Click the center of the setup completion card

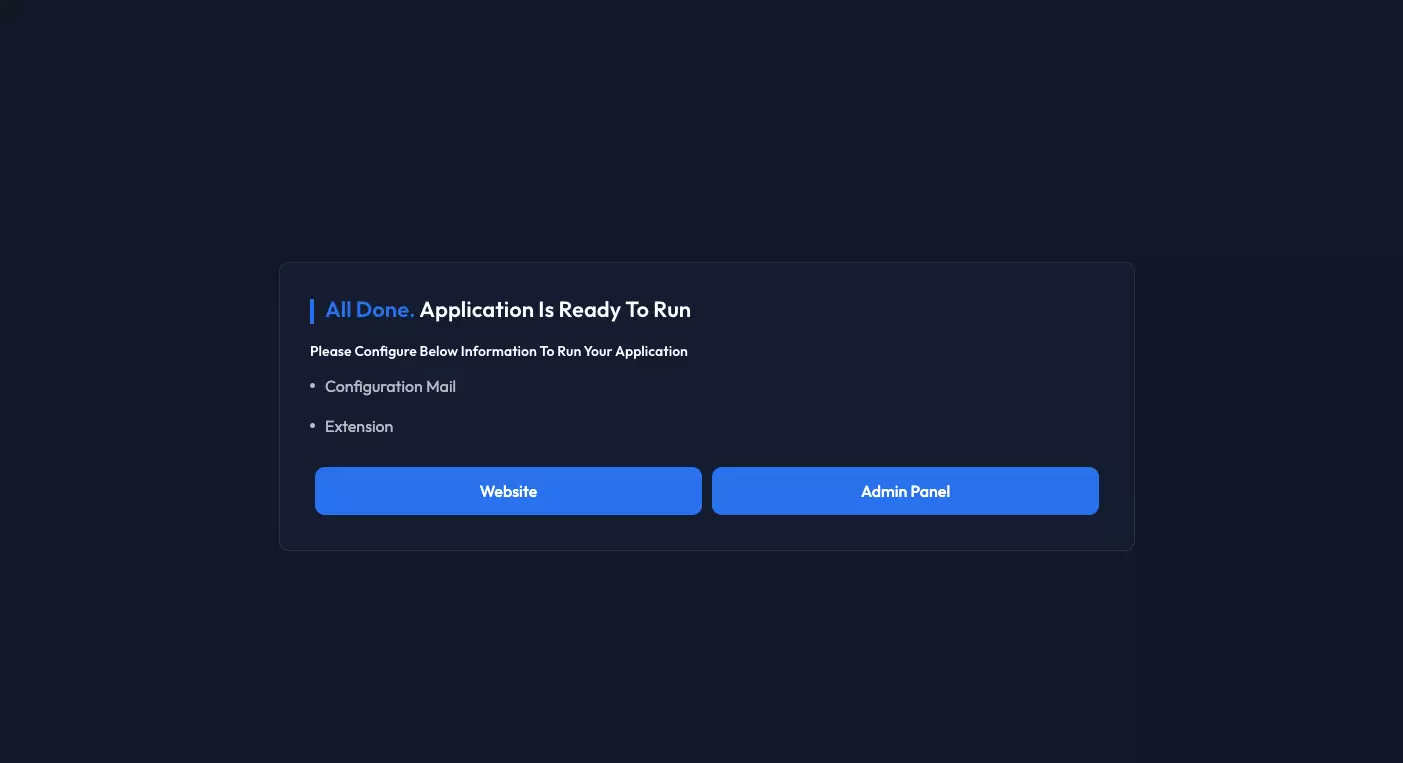click(706, 406)
